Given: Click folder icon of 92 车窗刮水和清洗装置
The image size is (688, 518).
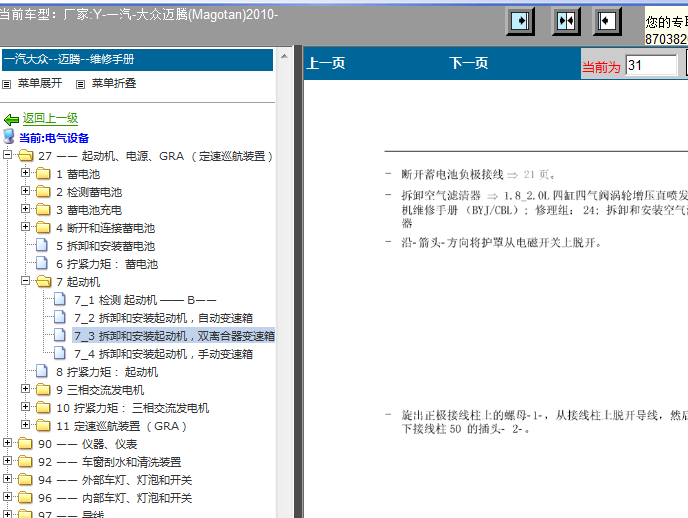Looking at the screenshot, I should click(x=25, y=461).
